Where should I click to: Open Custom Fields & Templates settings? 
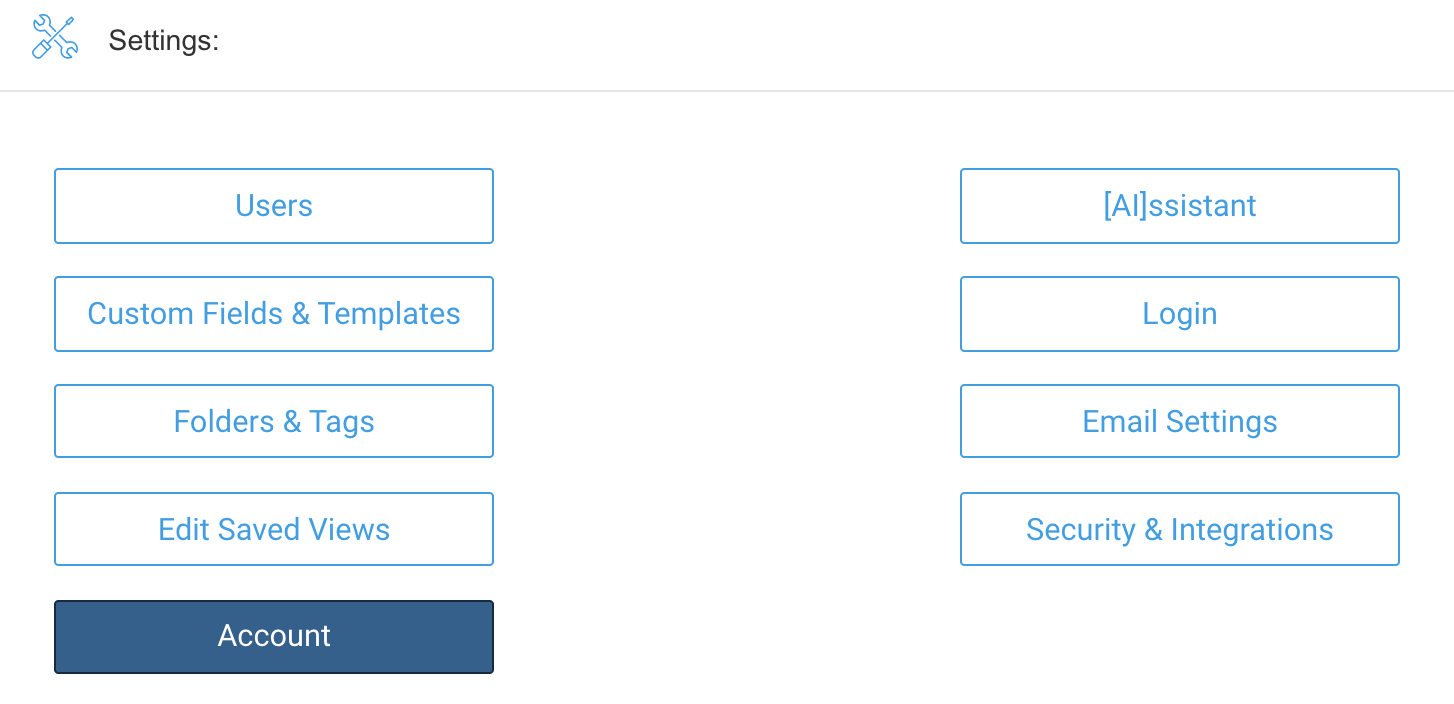point(274,314)
